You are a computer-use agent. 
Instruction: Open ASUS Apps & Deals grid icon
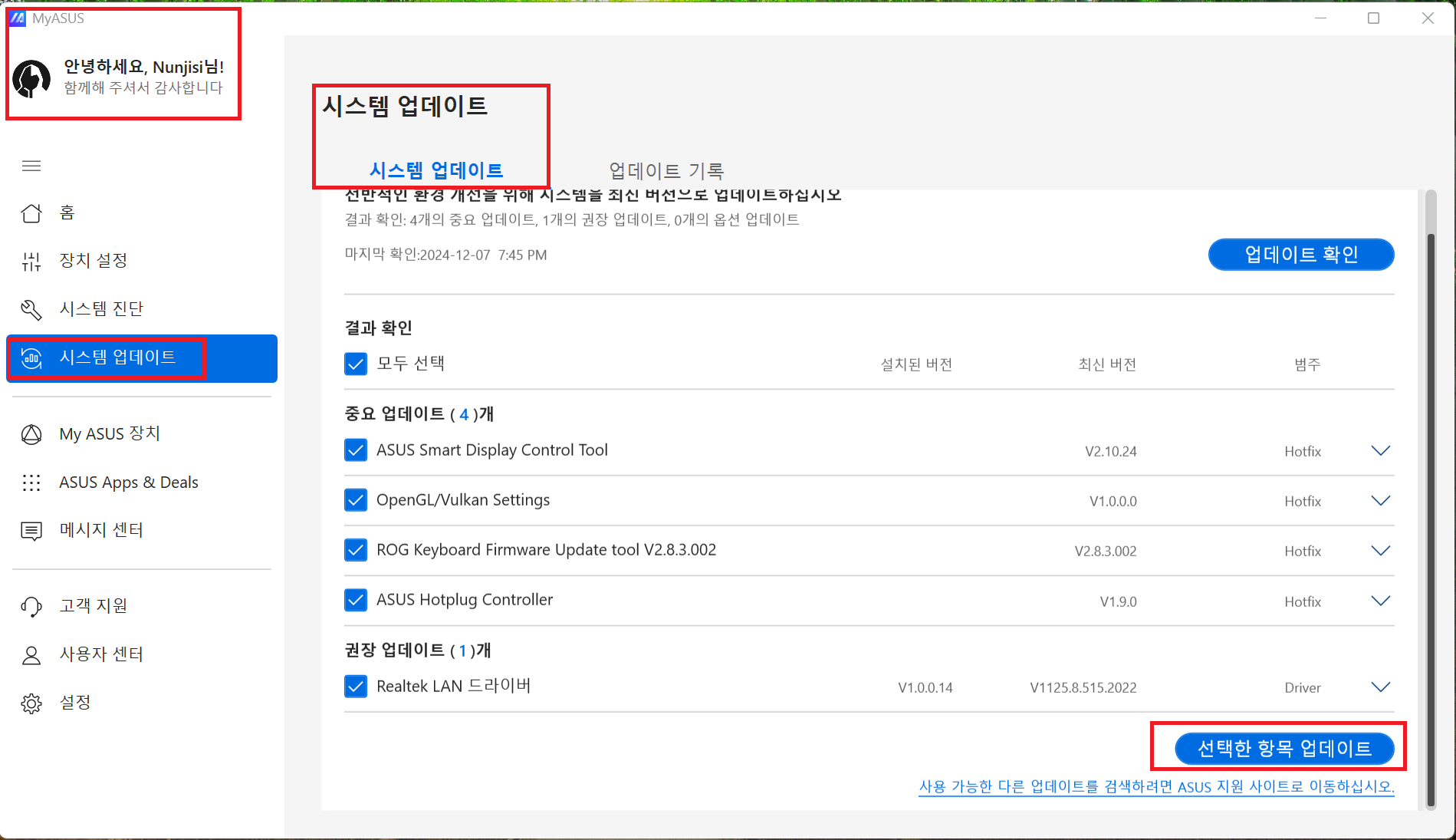click(x=31, y=483)
